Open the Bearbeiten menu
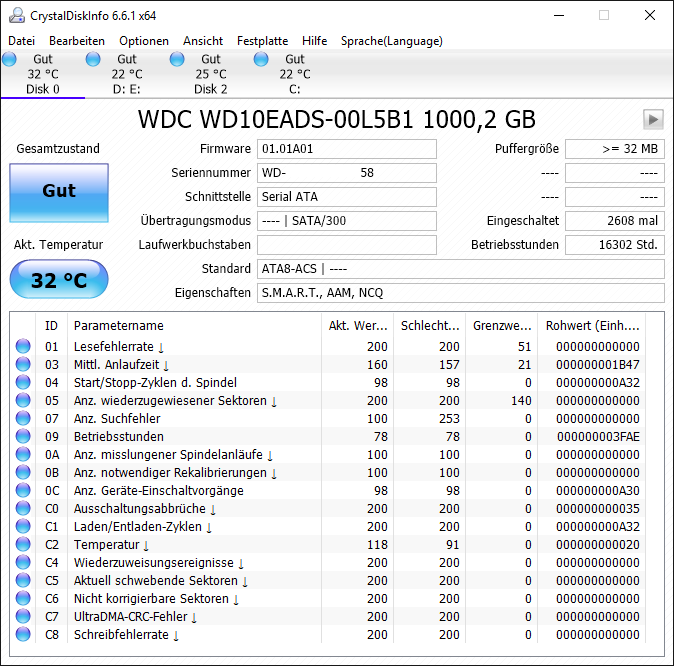The width and height of the screenshot is (674, 666). 77,41
